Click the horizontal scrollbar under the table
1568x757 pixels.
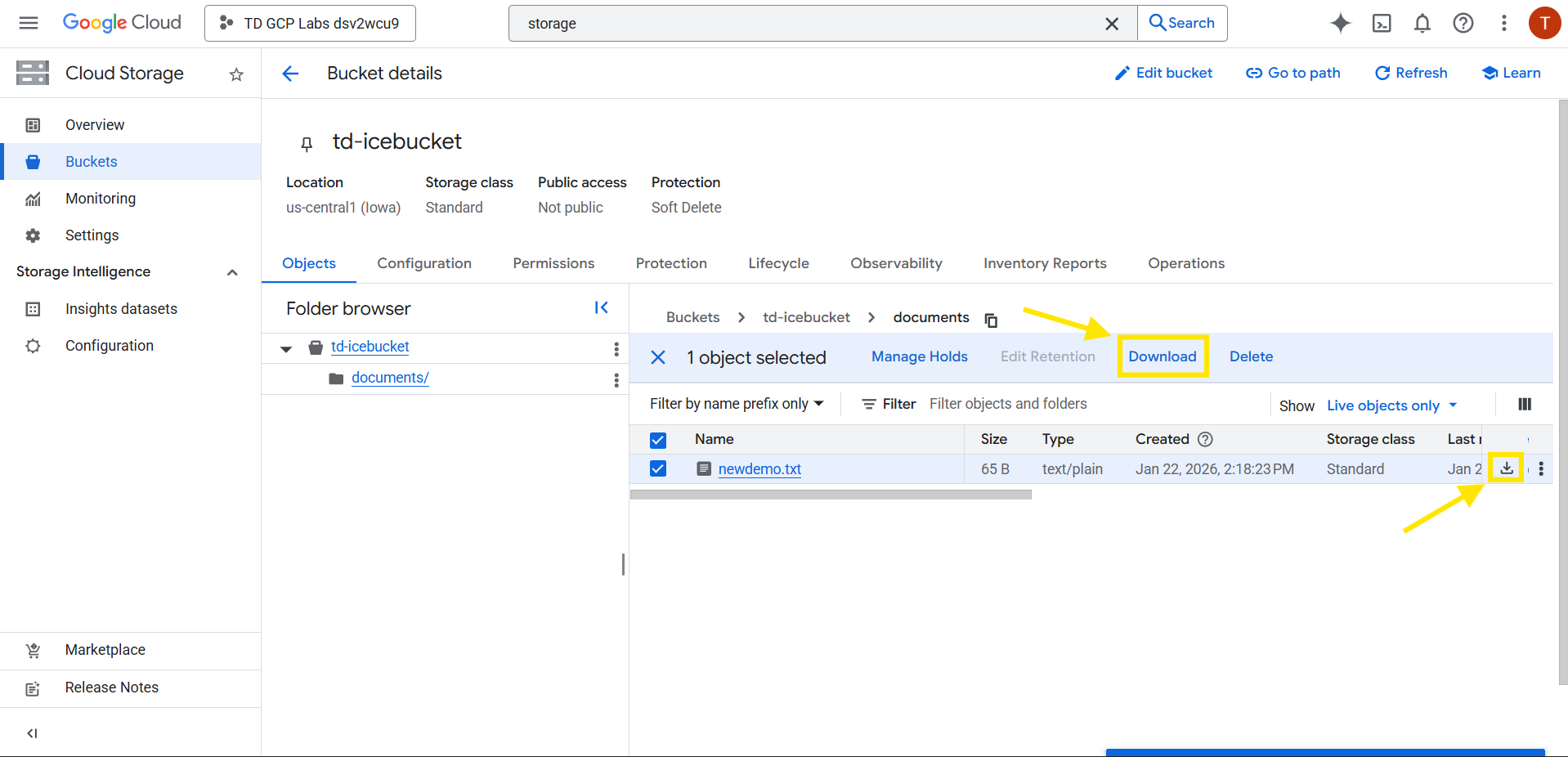coord(831,495)
